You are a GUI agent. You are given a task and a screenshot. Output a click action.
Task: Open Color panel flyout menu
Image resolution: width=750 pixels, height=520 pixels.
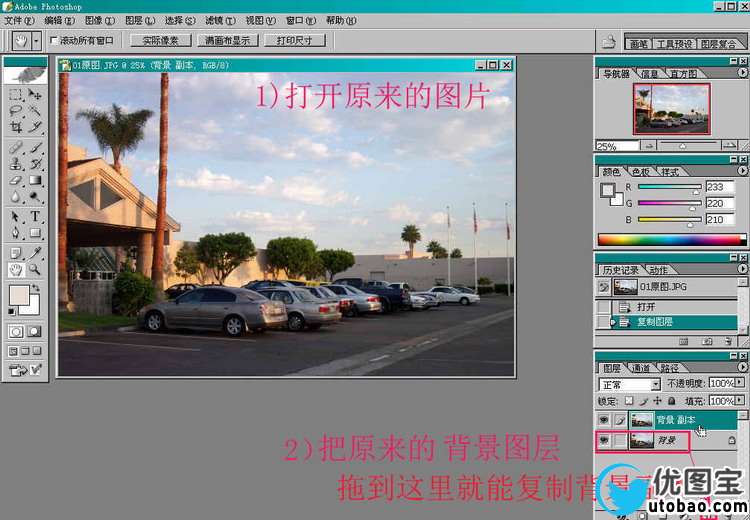(742, 170)
